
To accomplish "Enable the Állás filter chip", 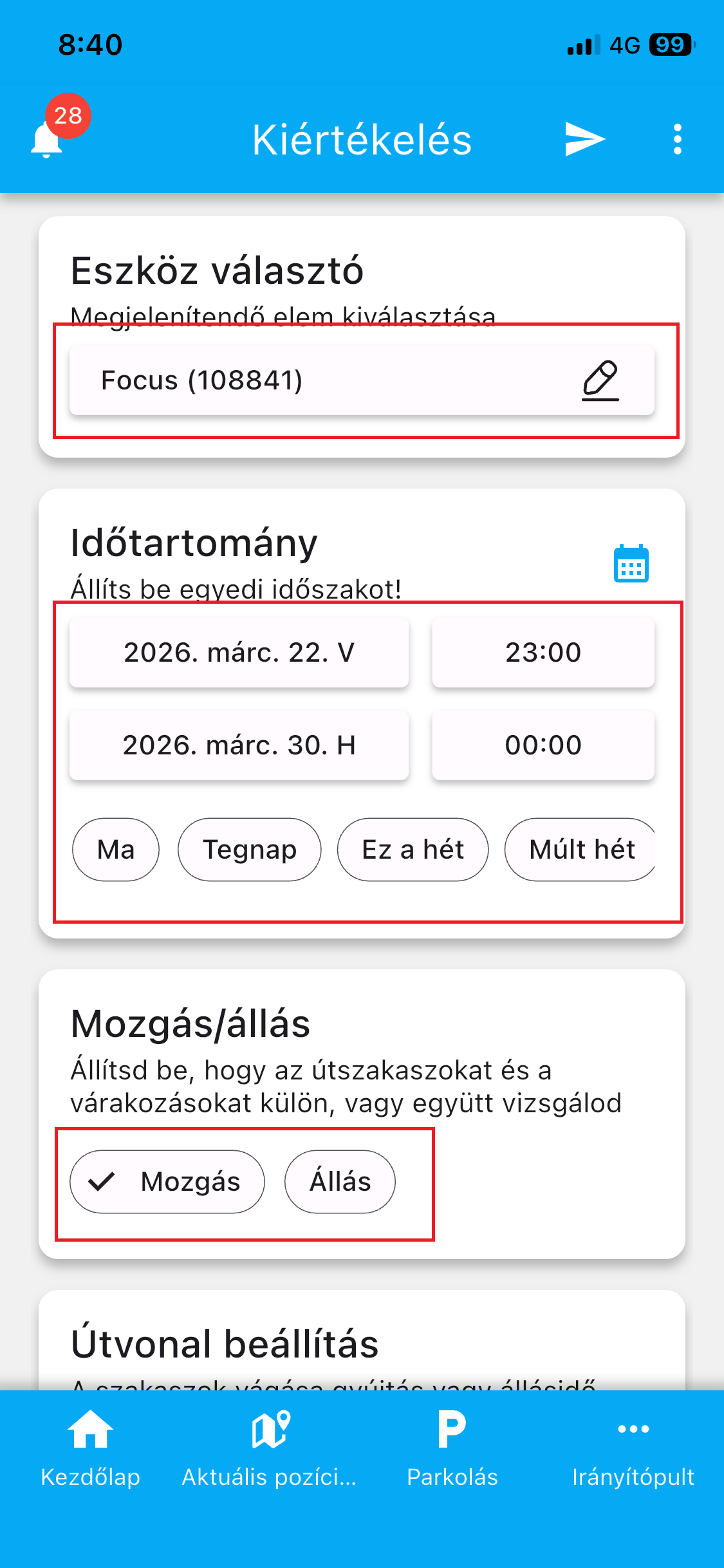I will [x=340, y=1182].
